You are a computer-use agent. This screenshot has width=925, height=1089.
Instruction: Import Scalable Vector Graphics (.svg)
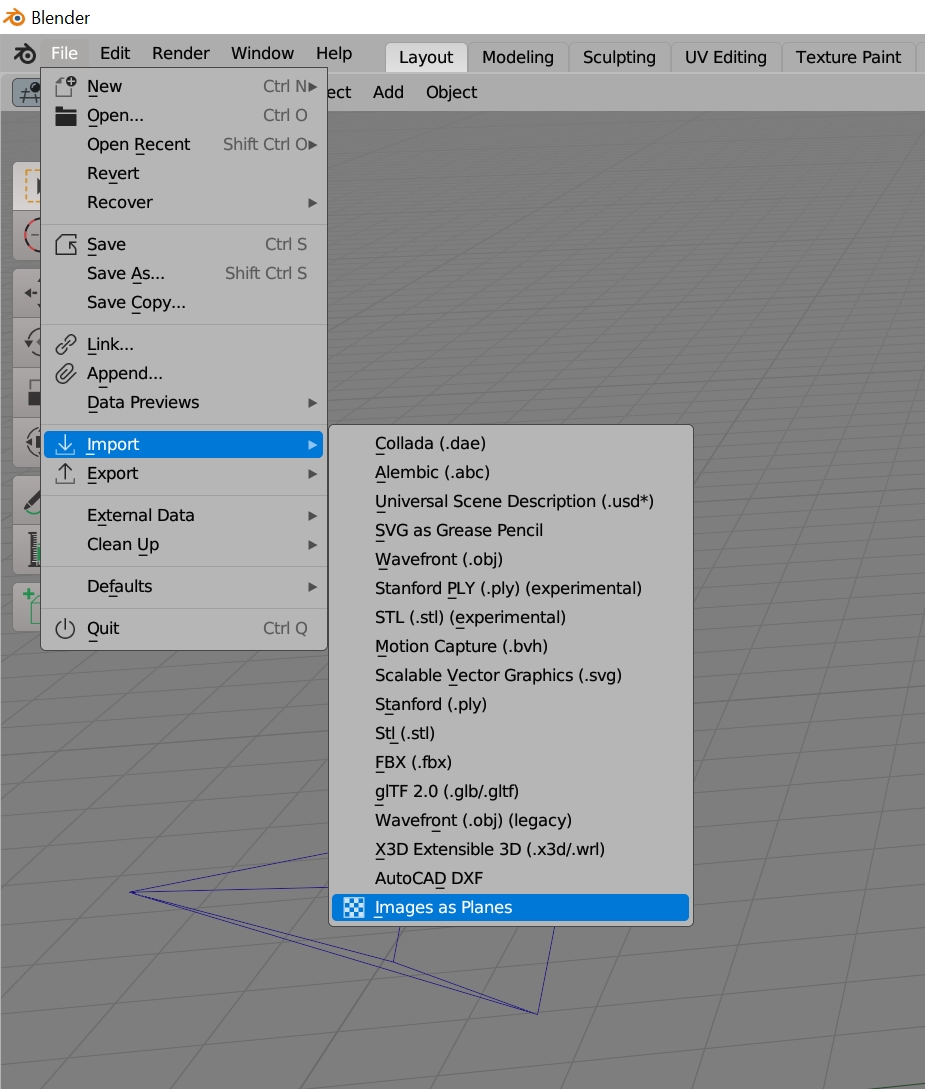510,676
